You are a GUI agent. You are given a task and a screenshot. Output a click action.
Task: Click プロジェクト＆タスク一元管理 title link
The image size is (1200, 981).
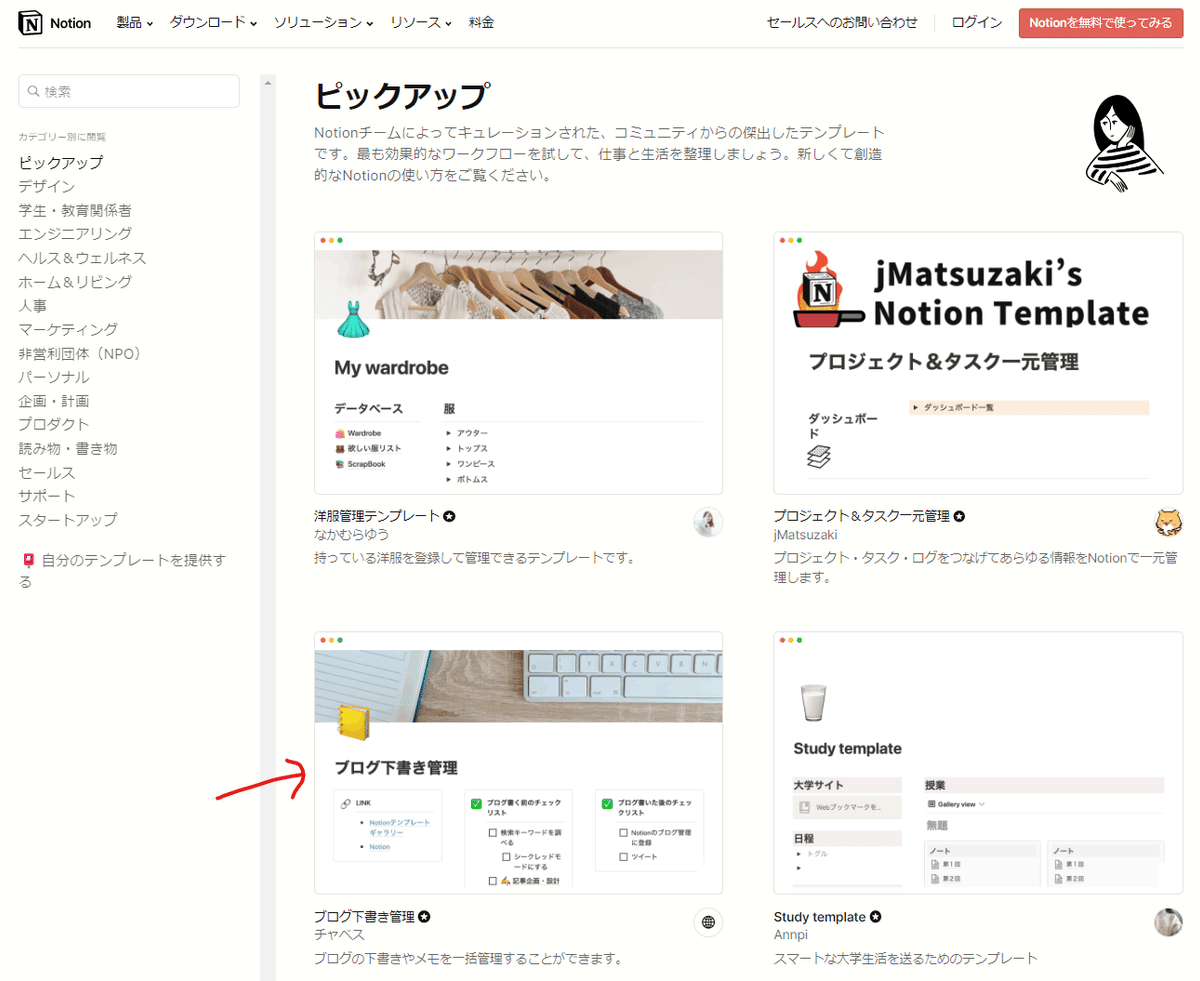(861, 517)
